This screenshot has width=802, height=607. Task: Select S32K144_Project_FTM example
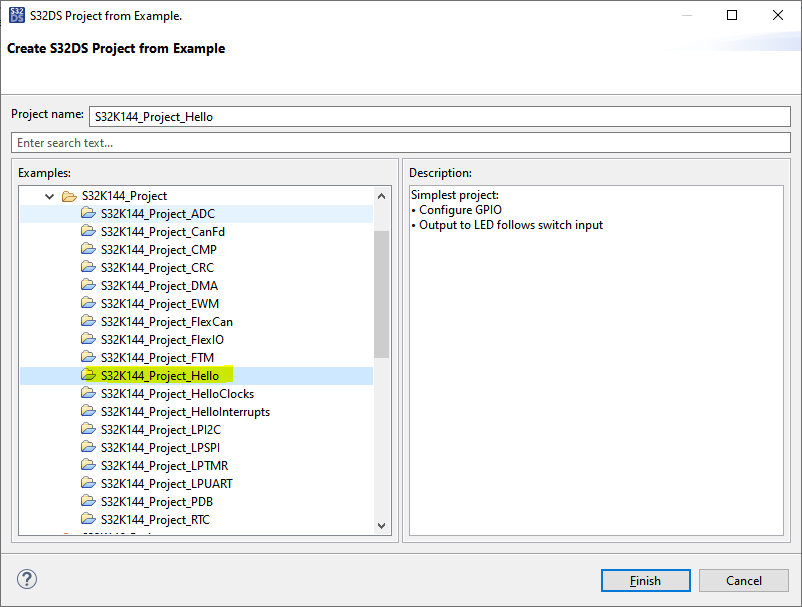pos(157,357)
